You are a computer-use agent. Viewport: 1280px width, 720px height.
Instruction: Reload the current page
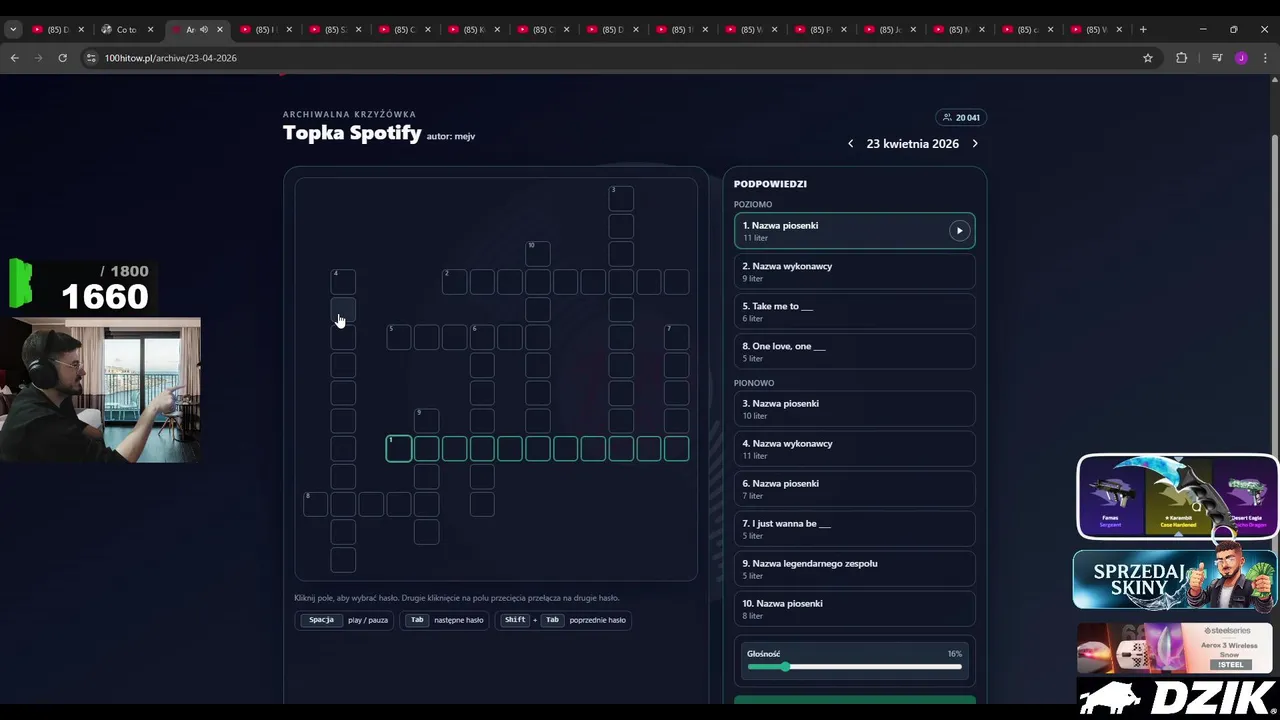click(x=63, y=58)
